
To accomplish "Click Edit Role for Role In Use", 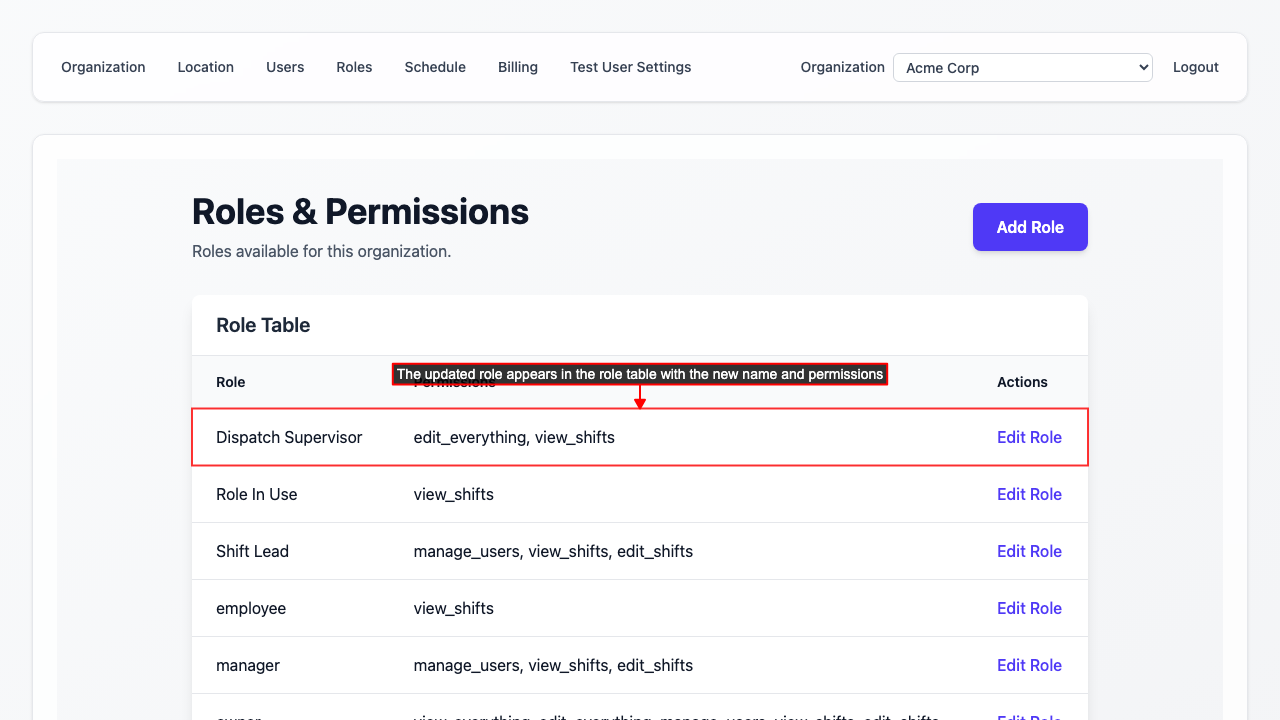I will [x=1029, y=494].
